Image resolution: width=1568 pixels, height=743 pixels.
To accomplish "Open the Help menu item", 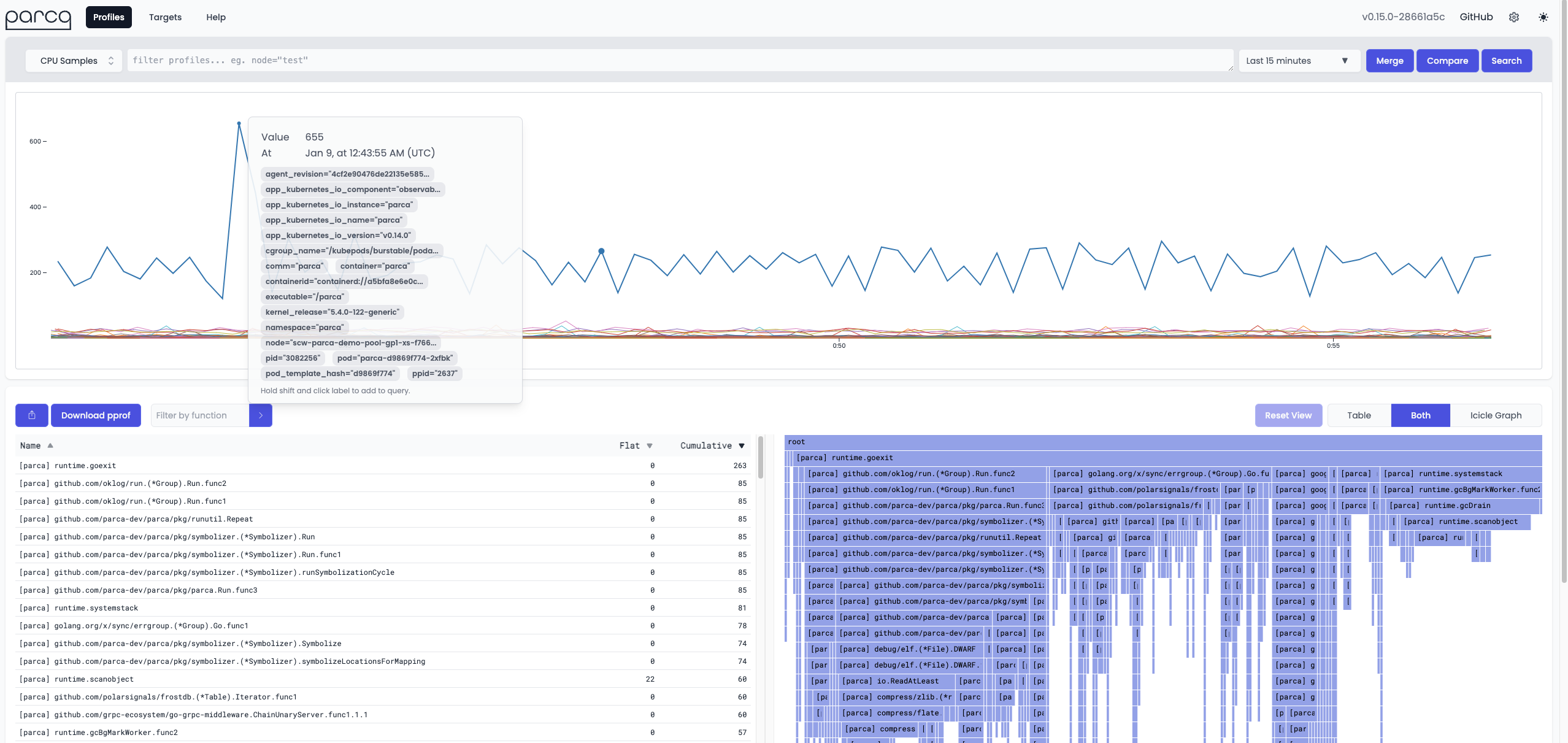I will (216, 17).
